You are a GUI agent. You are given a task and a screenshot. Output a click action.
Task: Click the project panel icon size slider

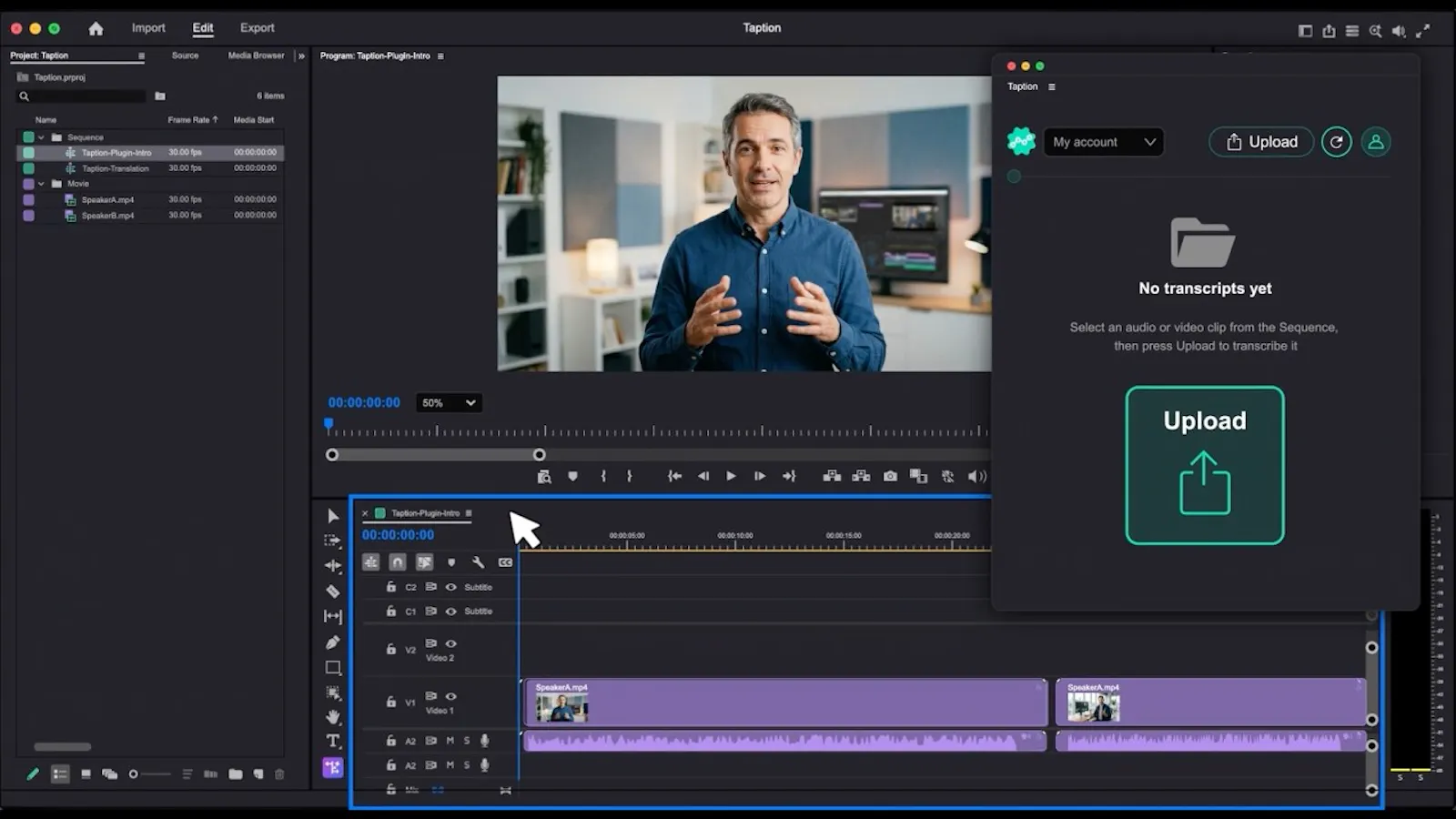(x=150, y=774)
